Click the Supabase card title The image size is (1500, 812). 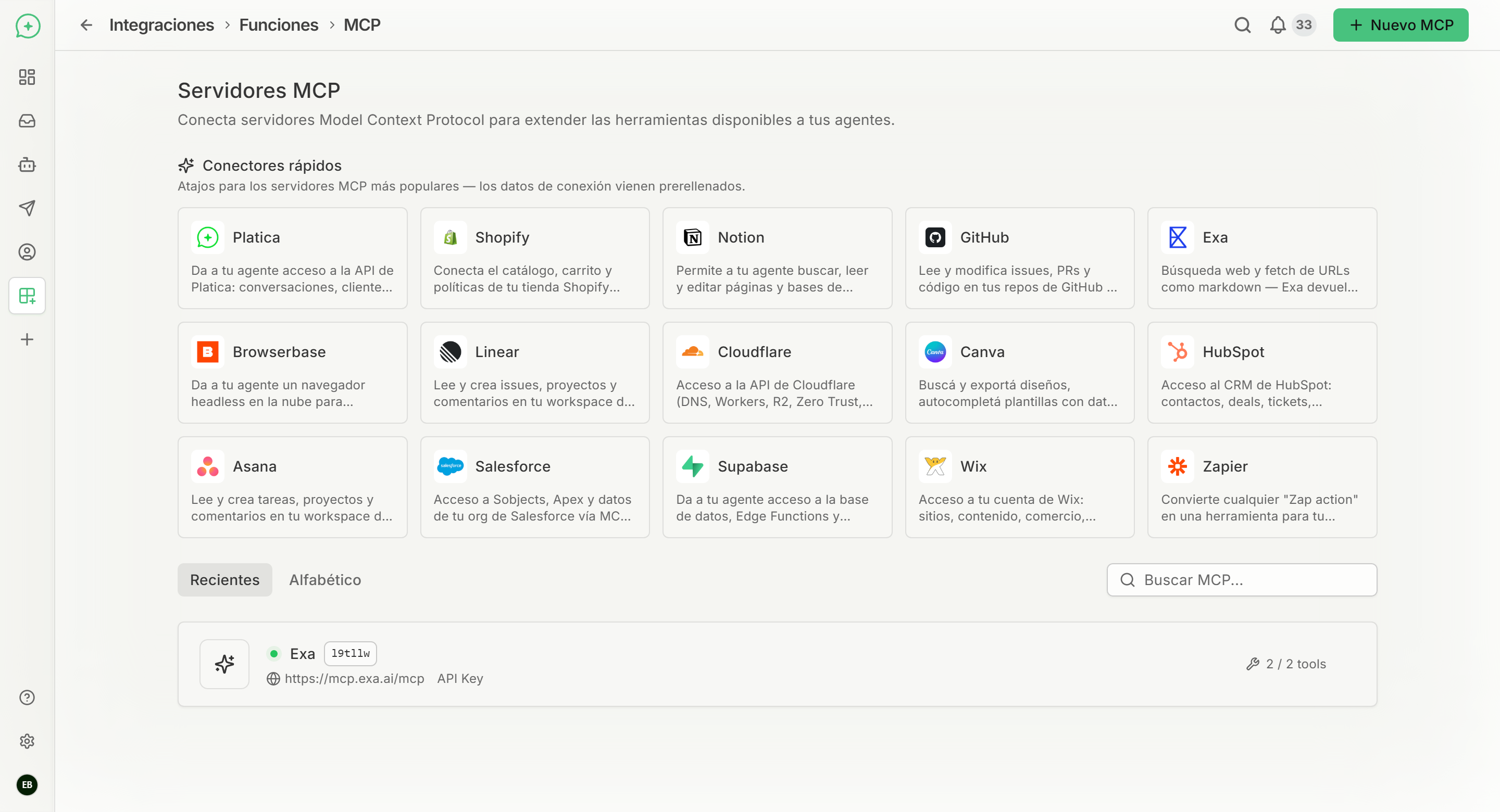click(x=752, y=467)
